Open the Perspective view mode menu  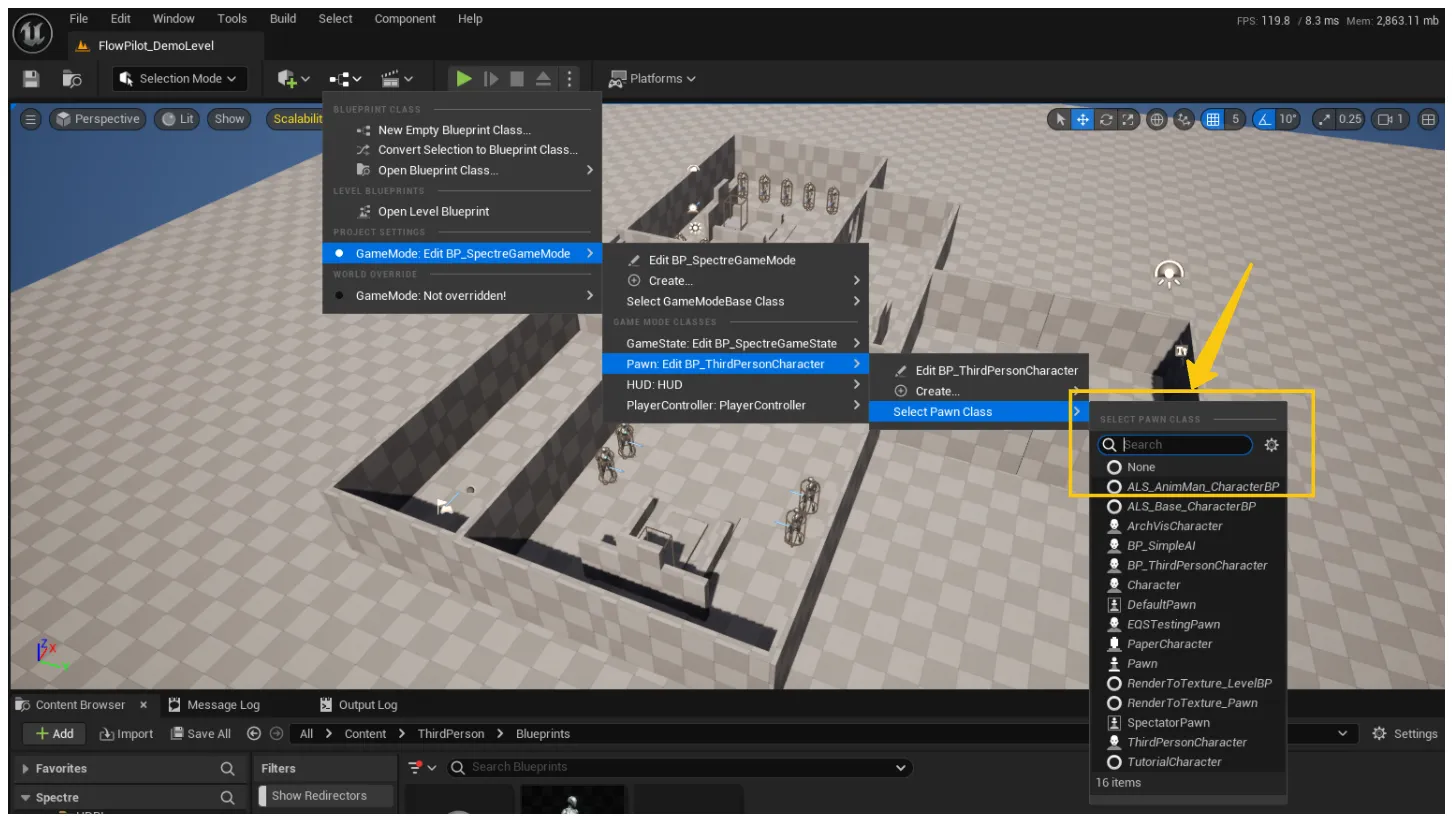97,119
